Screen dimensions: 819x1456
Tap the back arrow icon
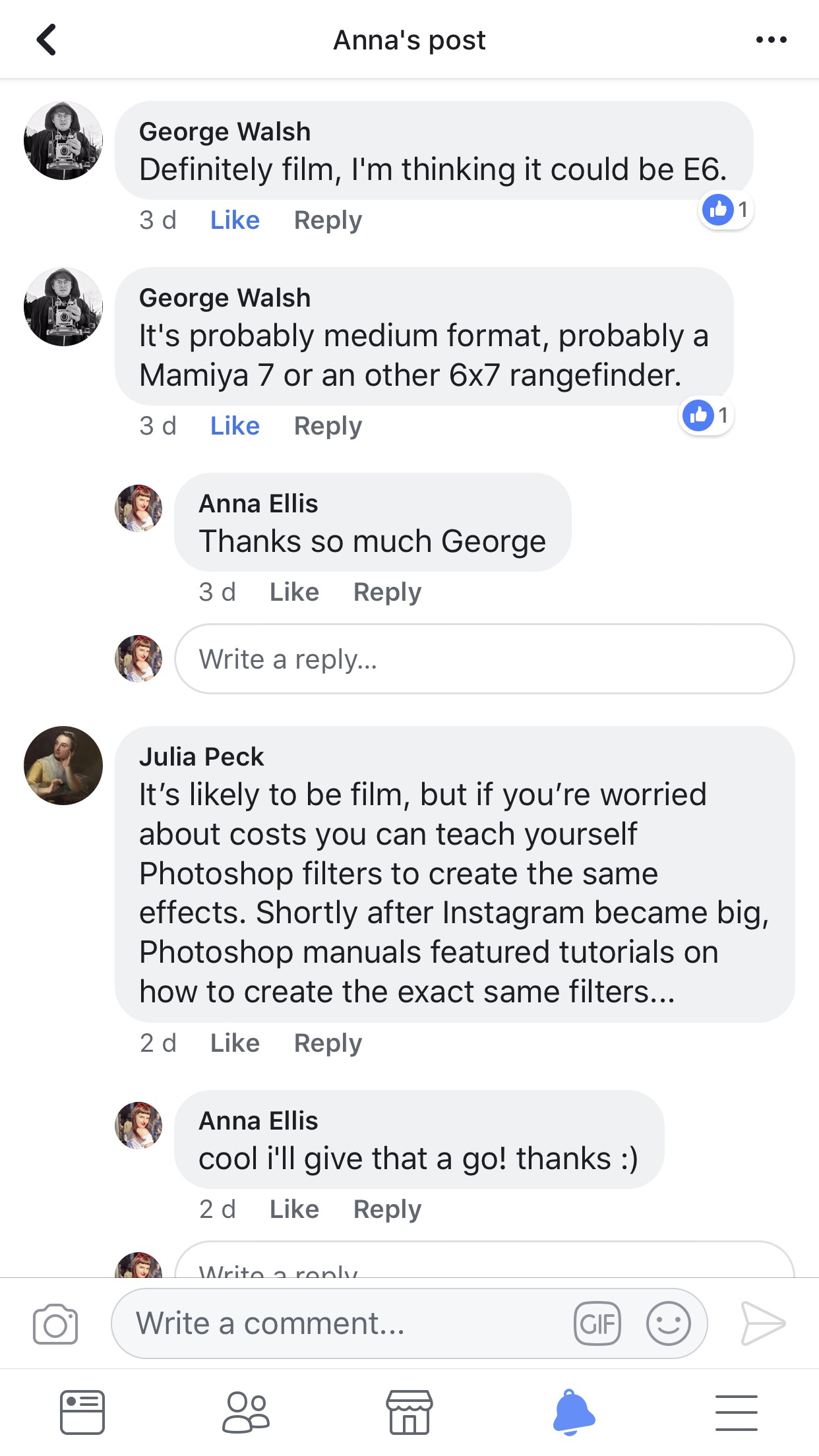pos(46,40)
